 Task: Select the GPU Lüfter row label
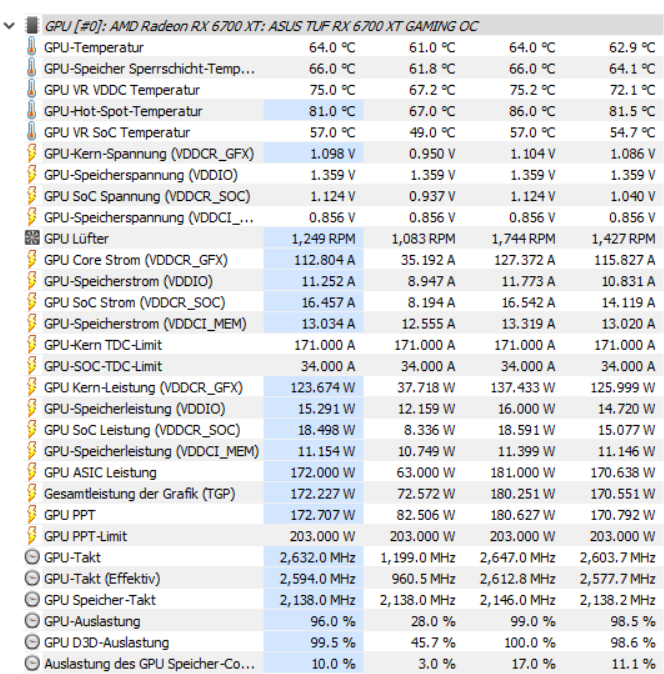coord(76,239)
